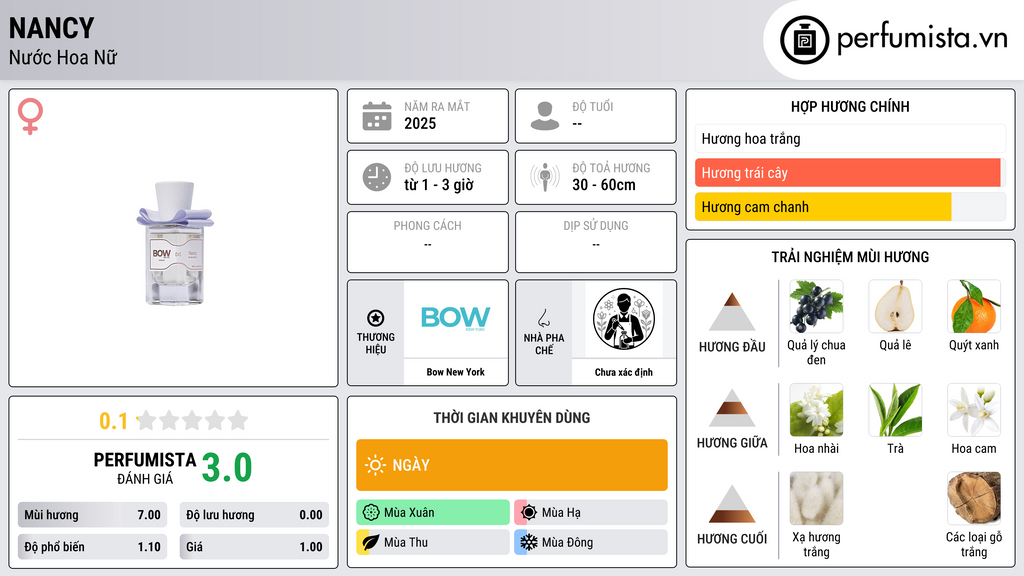Click the Nước Hoa Nữ subtitle

click(63, 57)
